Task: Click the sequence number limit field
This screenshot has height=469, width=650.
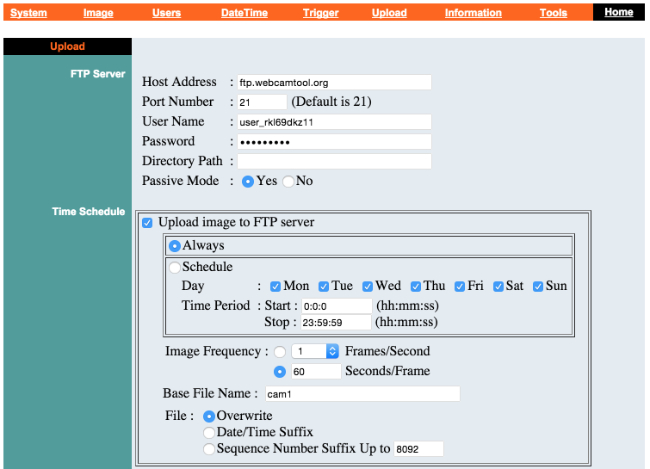Action: click(418, 449)
